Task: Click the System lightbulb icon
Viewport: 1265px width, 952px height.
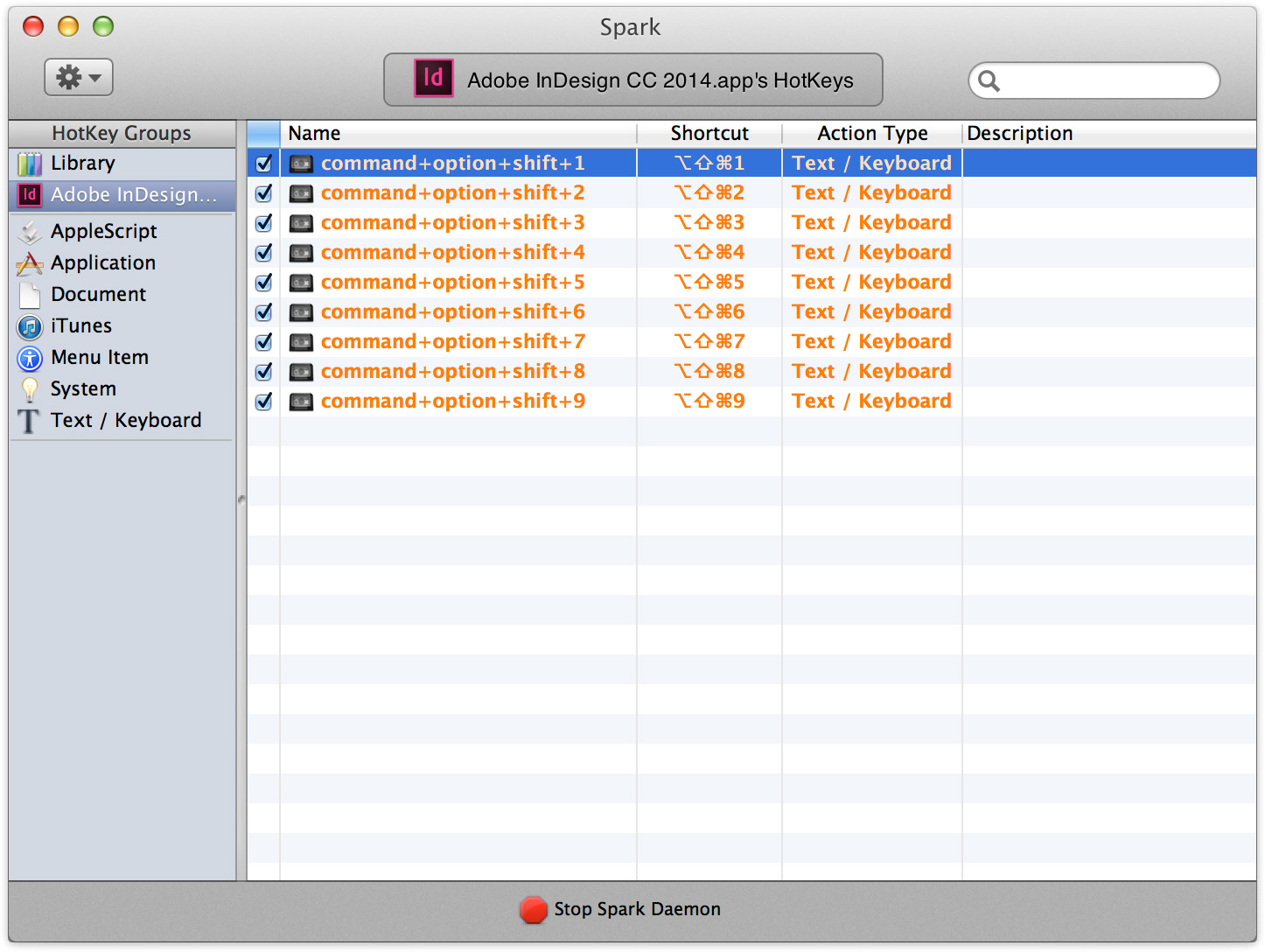Action: tap(30, 389)
